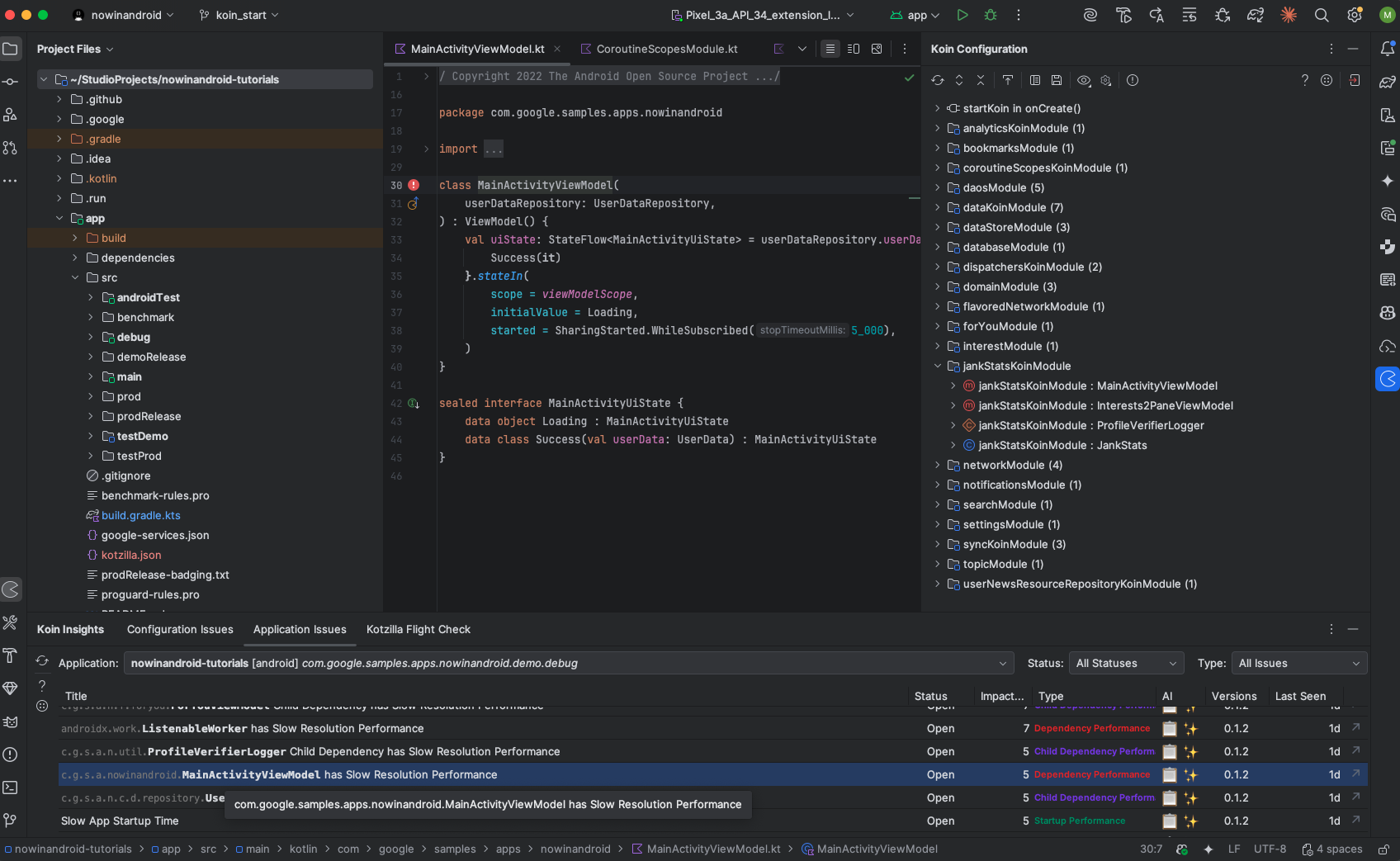The image size is (1400, 861).
Task: Collapse all in Koin Configuration toolbar
Action: 981,80
